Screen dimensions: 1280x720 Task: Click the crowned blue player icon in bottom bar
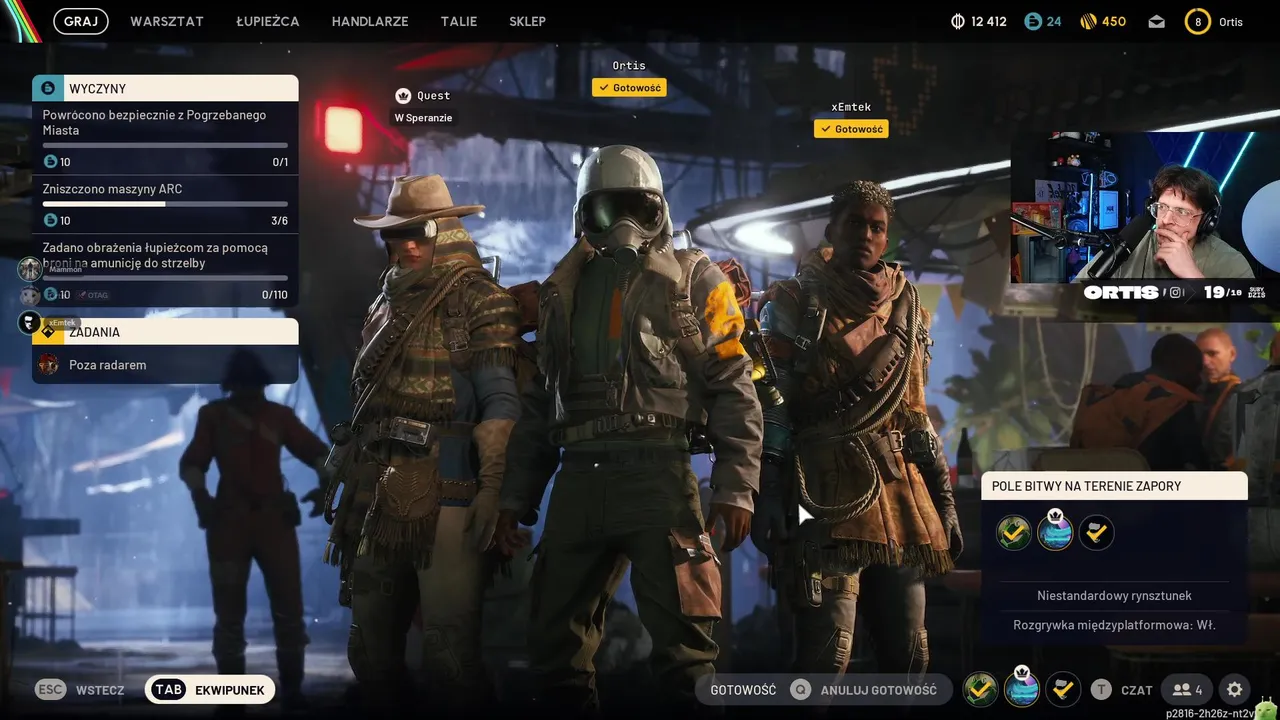point(1022,688)
